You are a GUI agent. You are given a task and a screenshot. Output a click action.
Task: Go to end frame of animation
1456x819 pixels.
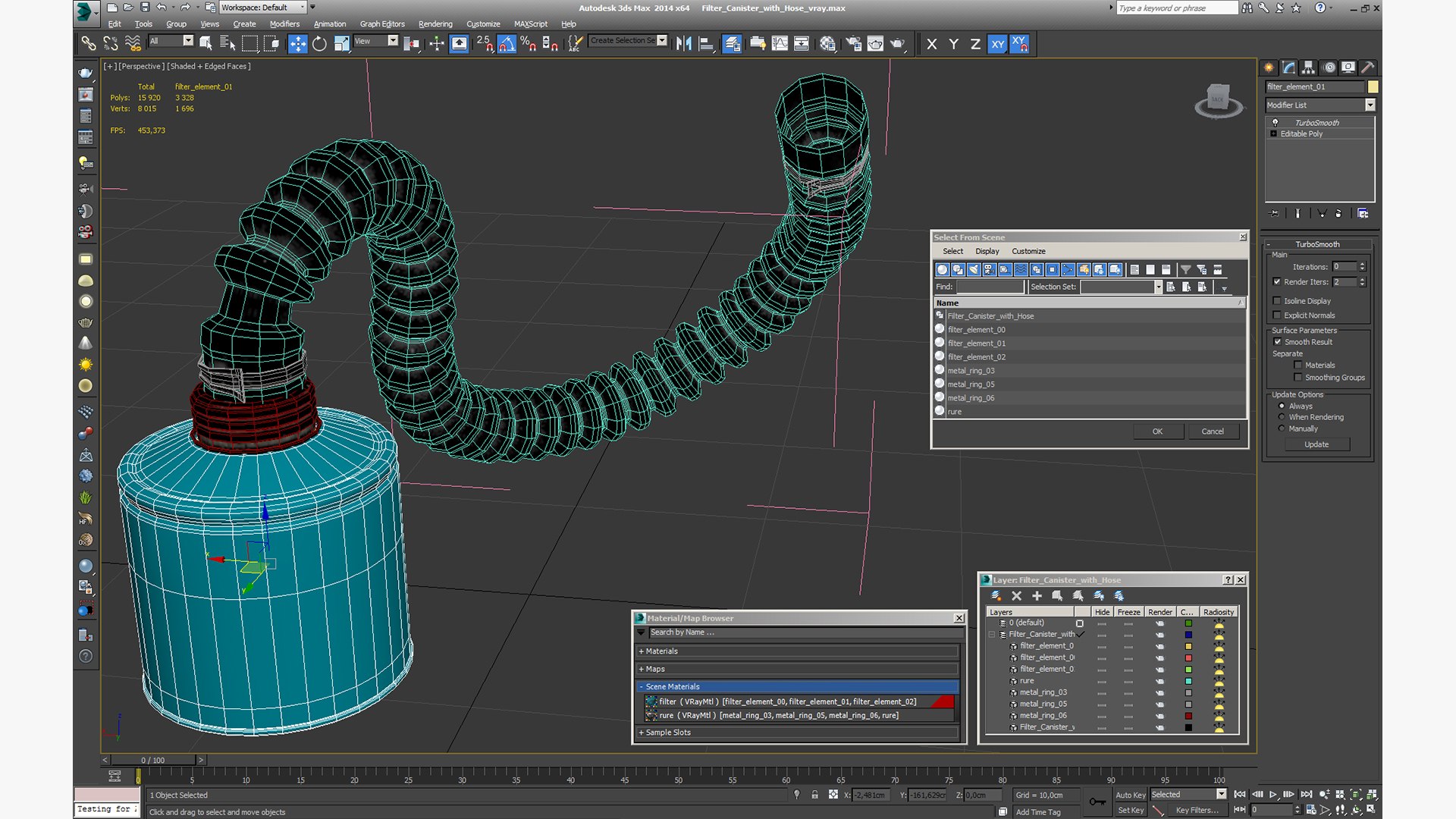(x=1307, y=795)
